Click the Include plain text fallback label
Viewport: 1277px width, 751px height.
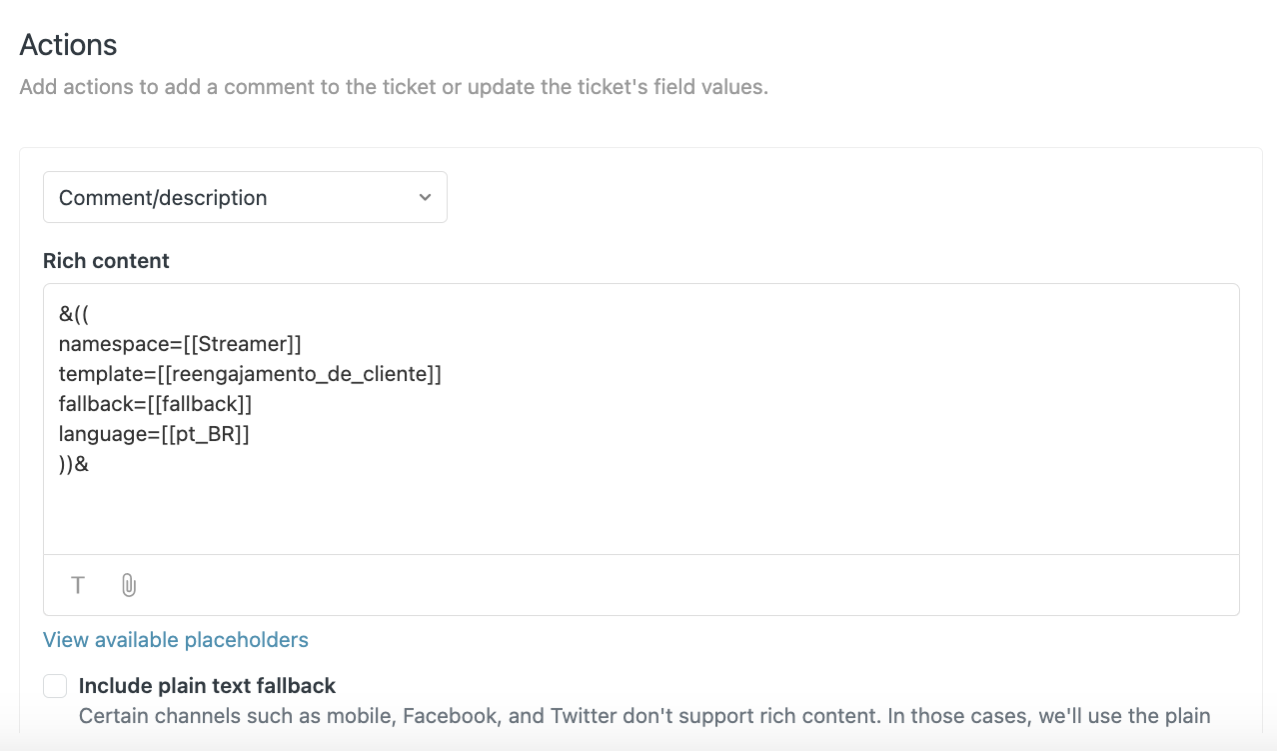pos(207,686)
